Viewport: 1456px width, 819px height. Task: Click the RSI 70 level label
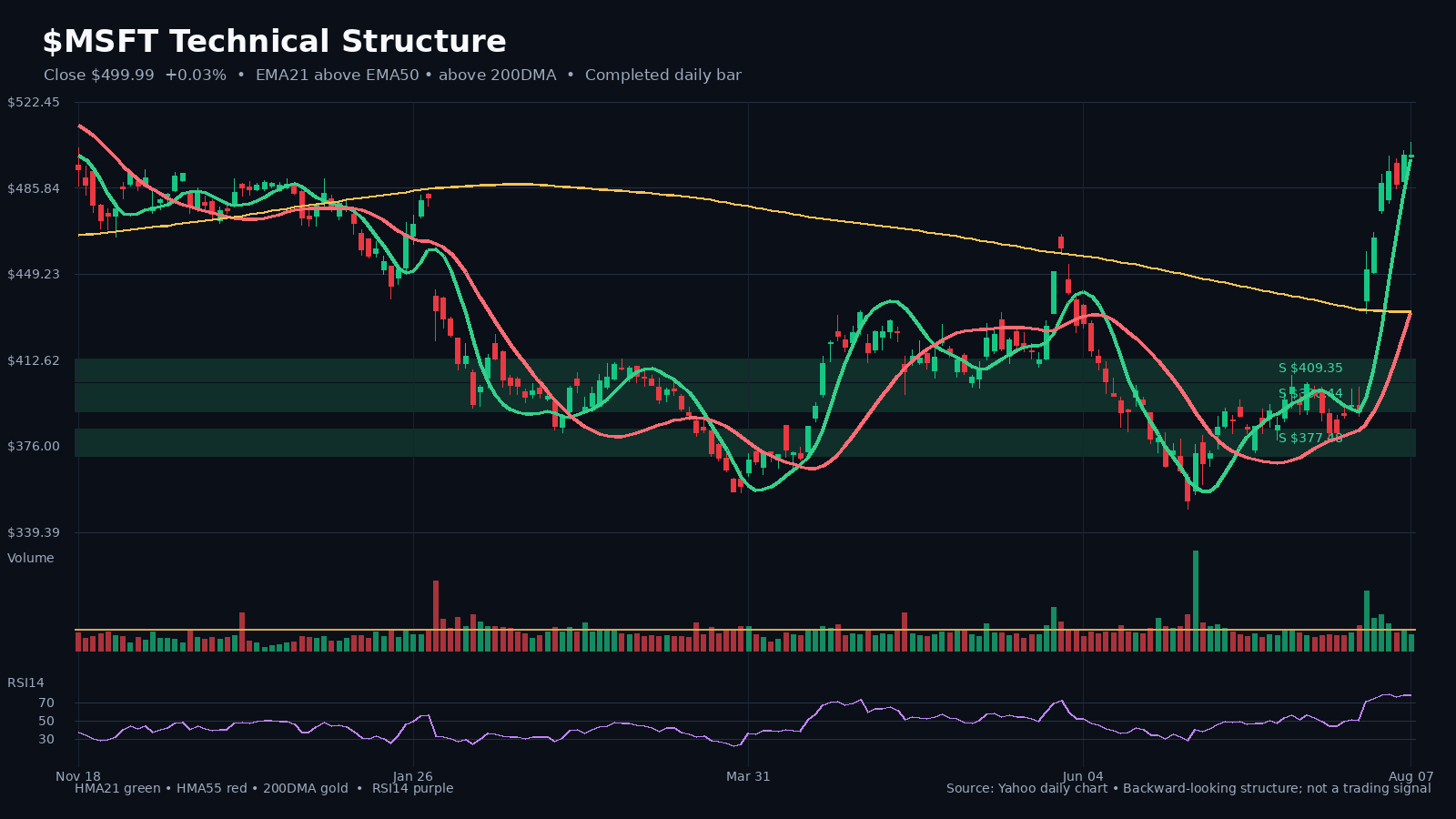click(x=46, y=703)
